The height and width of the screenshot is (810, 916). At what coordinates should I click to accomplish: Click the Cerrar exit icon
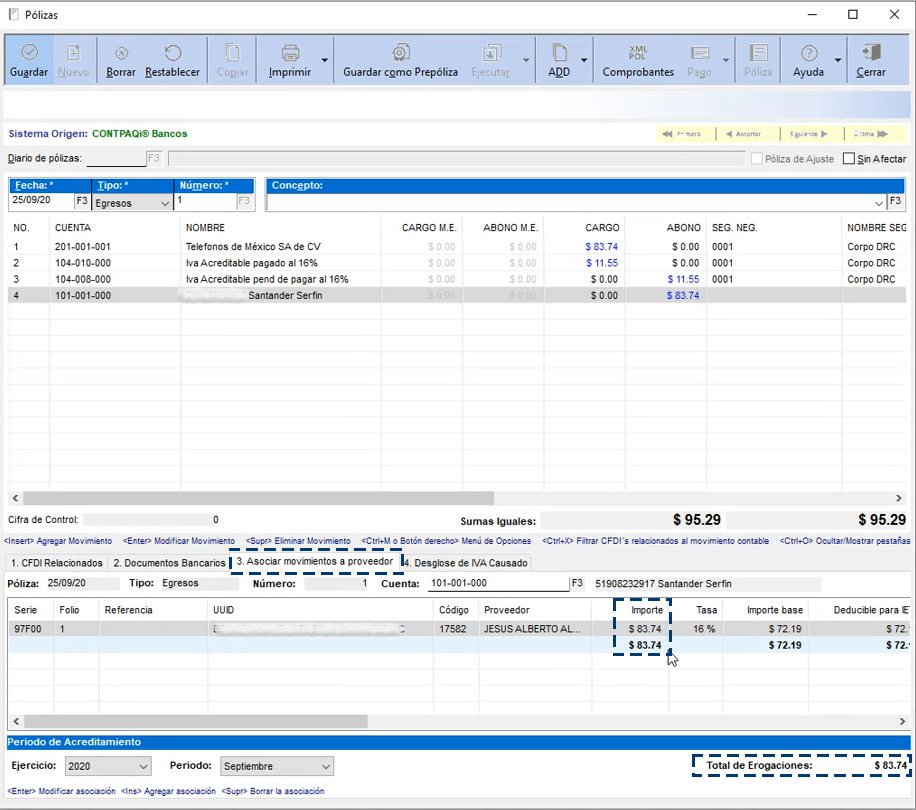(x=871, y=53)
